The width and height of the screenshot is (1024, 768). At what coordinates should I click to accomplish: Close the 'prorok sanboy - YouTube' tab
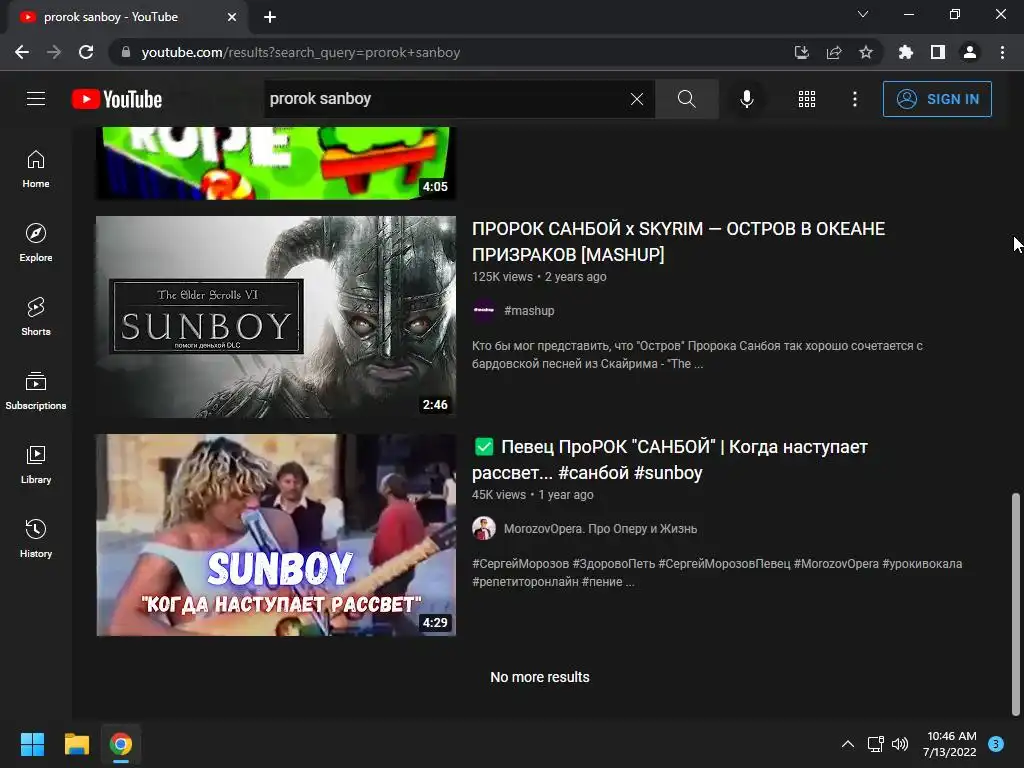(x=231, y=17)
